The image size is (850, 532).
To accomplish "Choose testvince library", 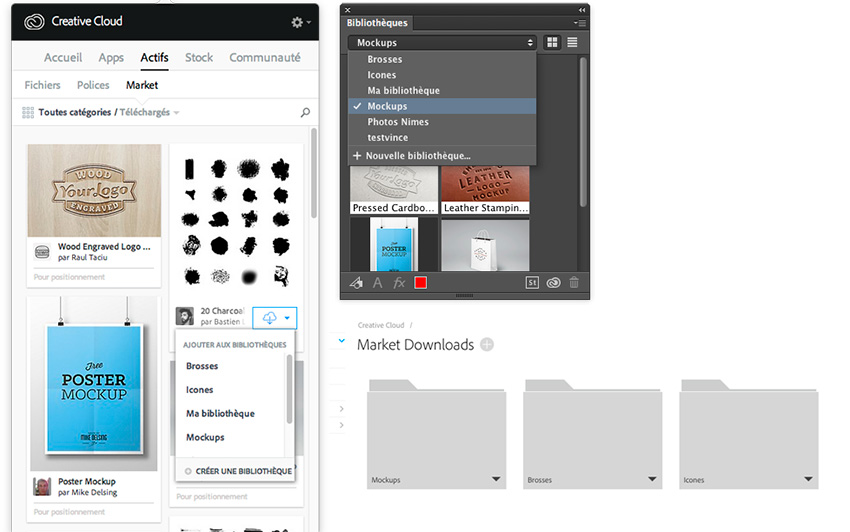I will pos(442,138).
